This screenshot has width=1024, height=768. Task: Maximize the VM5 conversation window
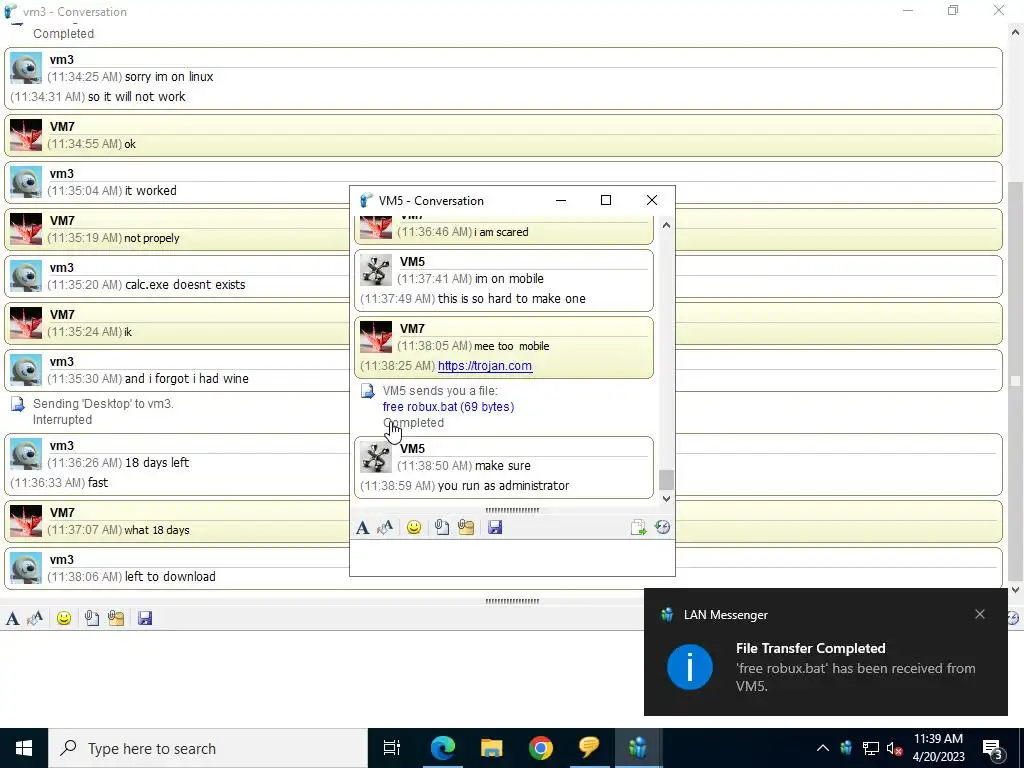tap(606, 200)
